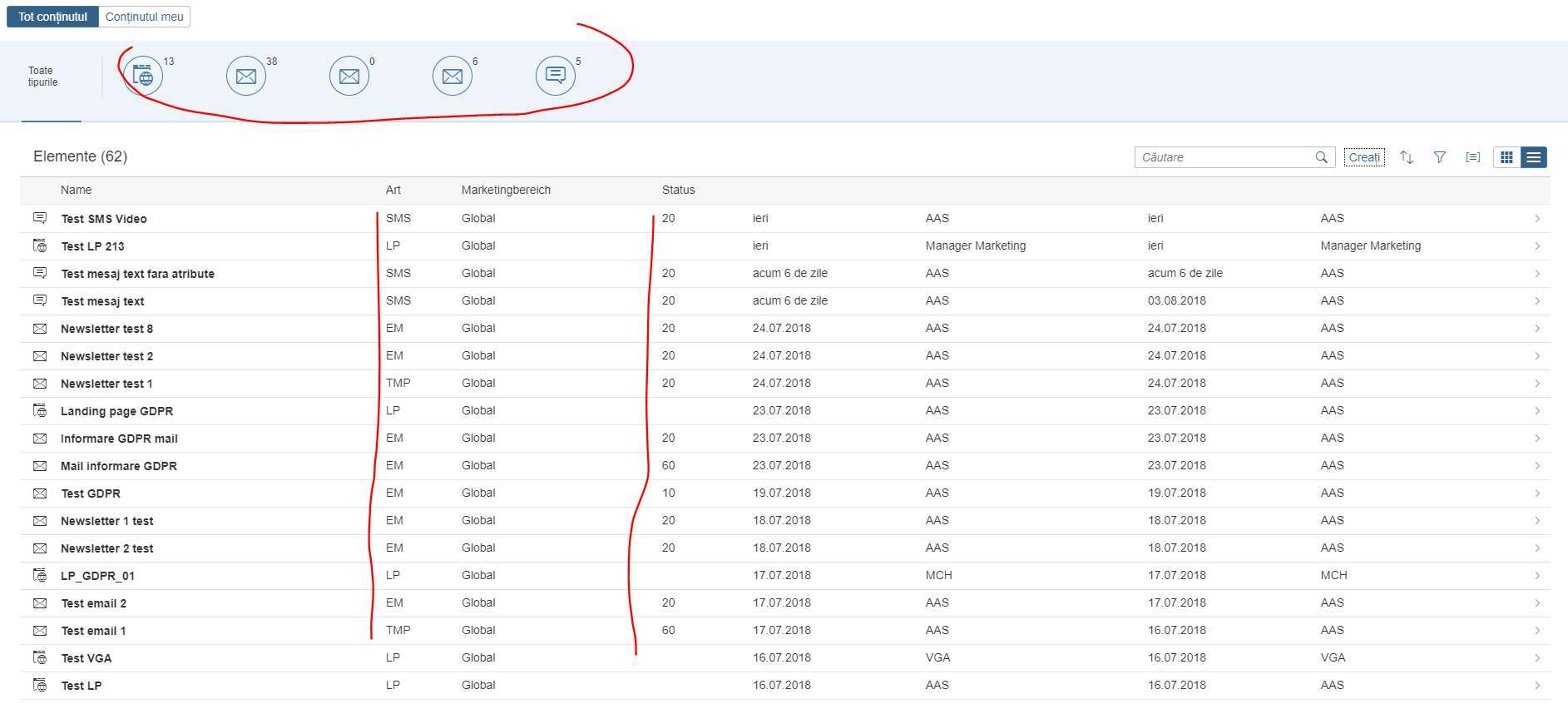Filter by email icon with count 6

[x=453, y=77]
